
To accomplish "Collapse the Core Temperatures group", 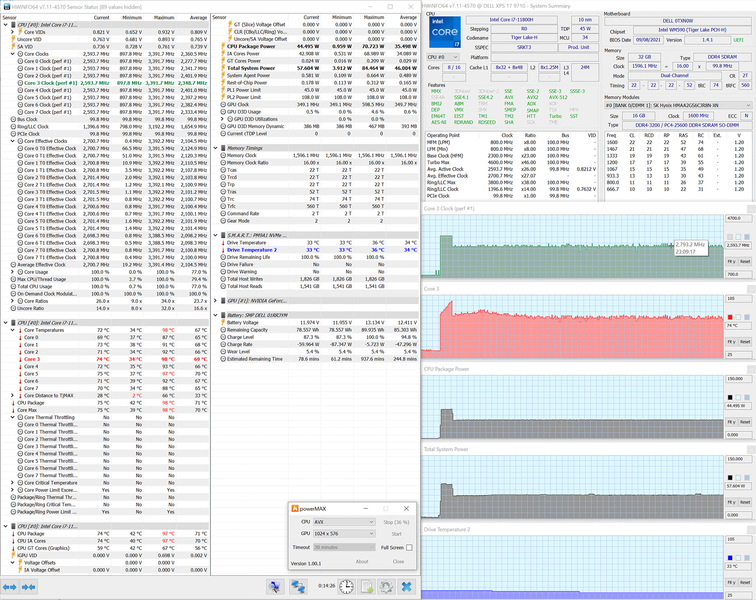I will coord(13,330).
